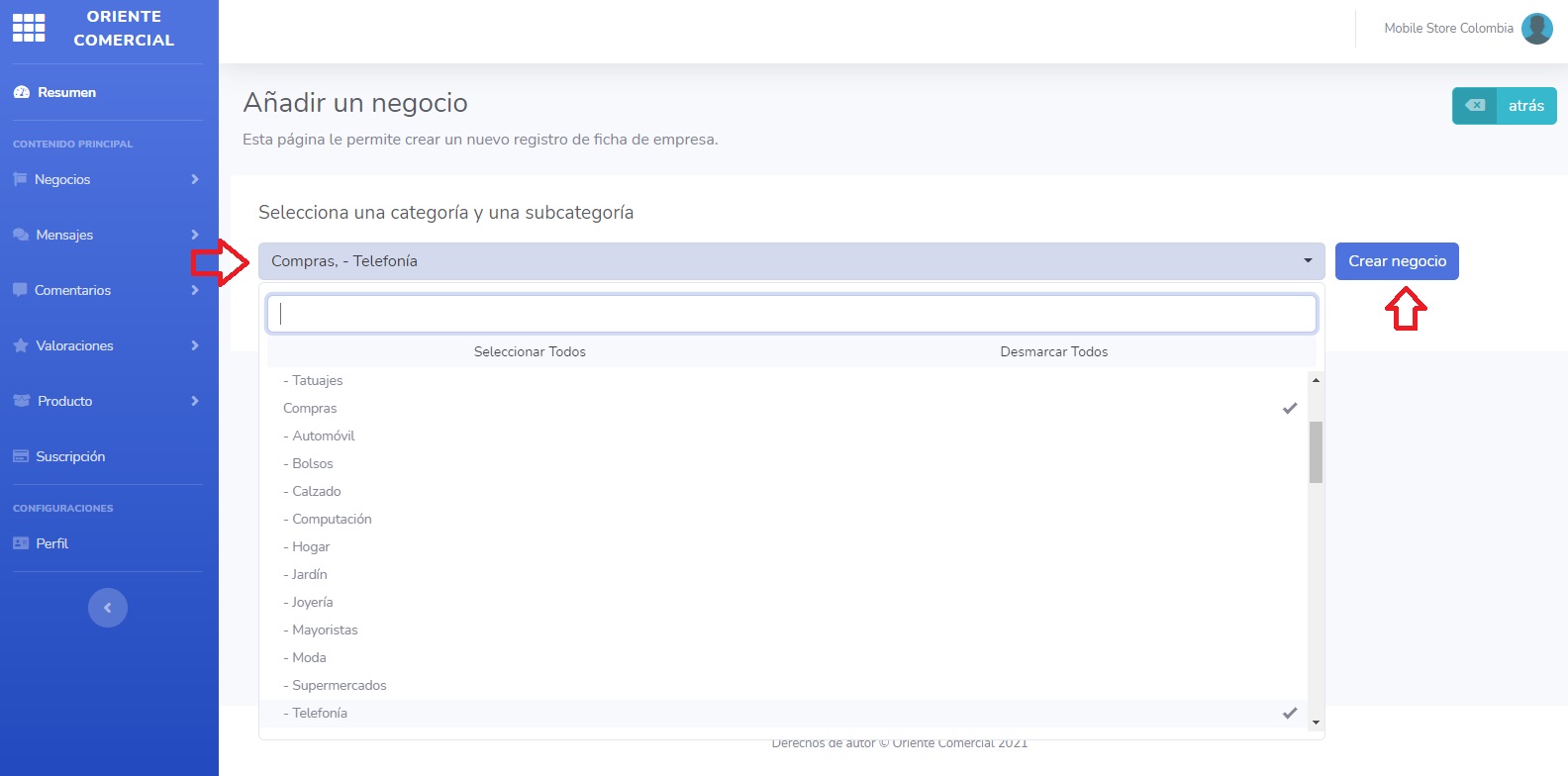Expand the Comentarios submenu chevron
Image resolution: width=1568 pixels, height=776 pixels.
tap(195, 290)
